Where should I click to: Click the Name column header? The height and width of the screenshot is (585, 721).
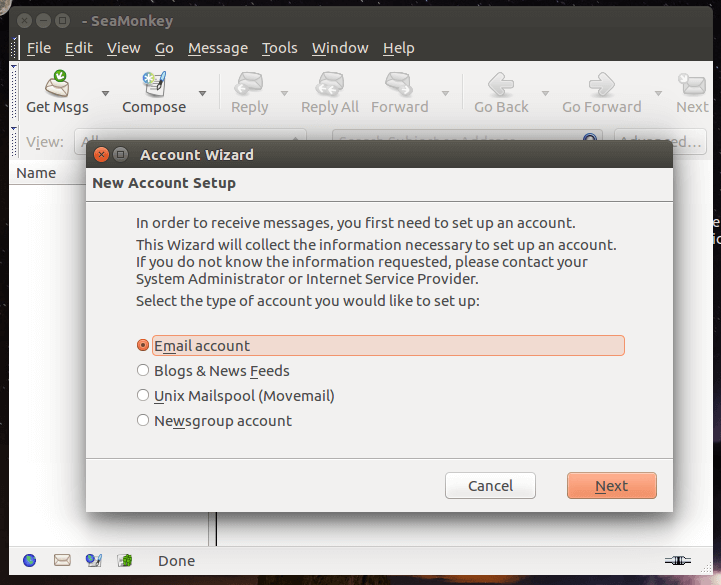click(x=37, y=173)
